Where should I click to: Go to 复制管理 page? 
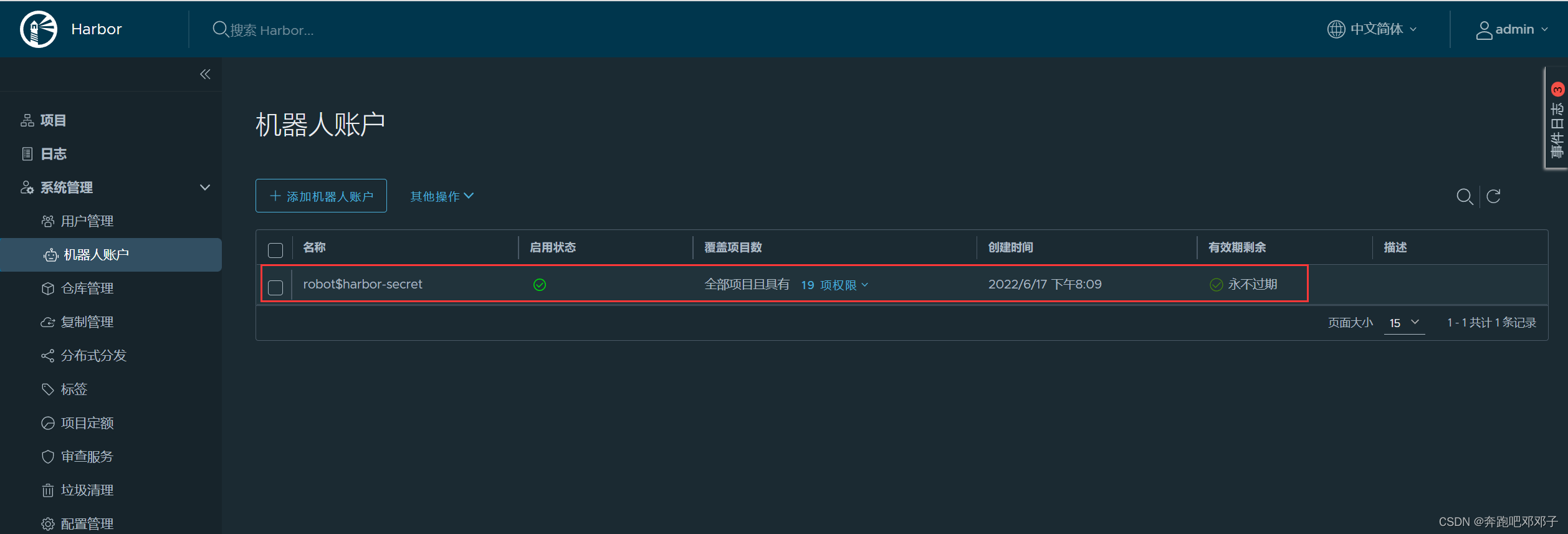[87, 322]
